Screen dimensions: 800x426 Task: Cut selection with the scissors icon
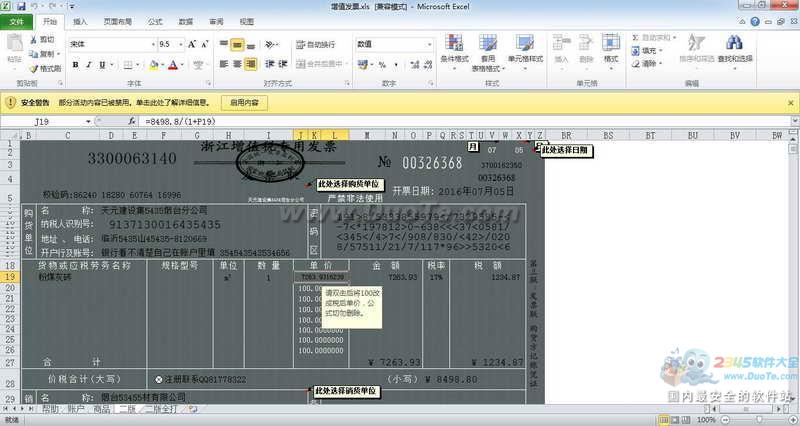click(x=42, y=39)
